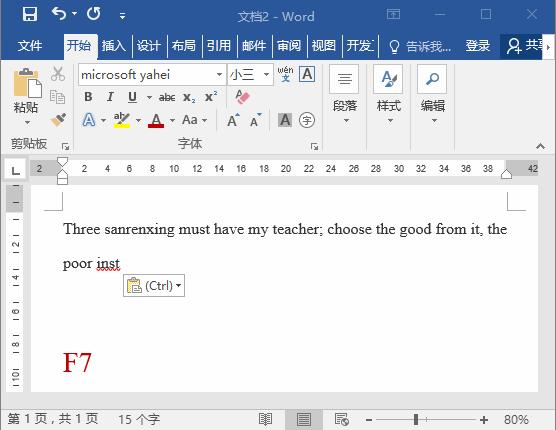Viewport: 556px width, 430px height.
Task: Open the 段落 paragraph group
Action: point(345,95)
